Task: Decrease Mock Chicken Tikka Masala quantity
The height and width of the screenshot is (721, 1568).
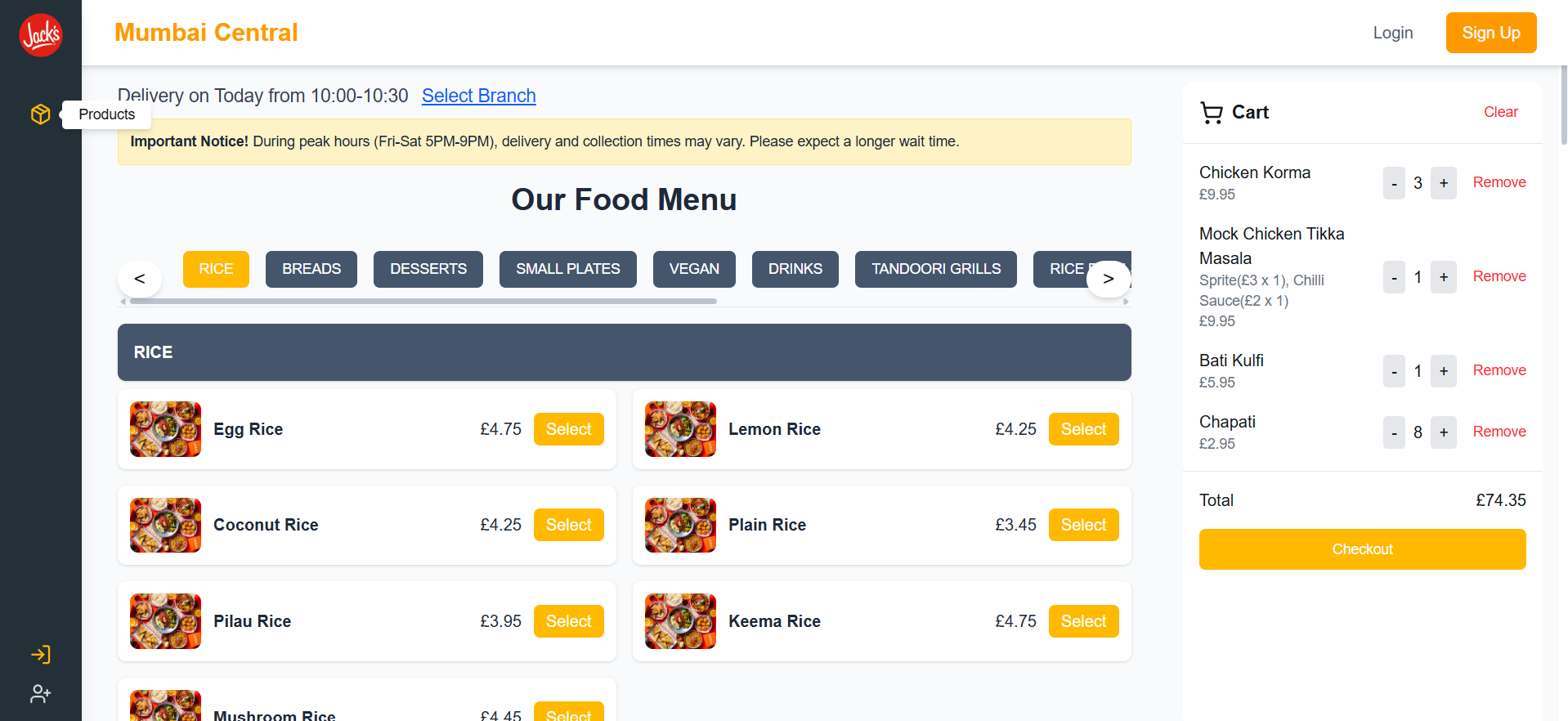Action: [x=1394, y=277]
